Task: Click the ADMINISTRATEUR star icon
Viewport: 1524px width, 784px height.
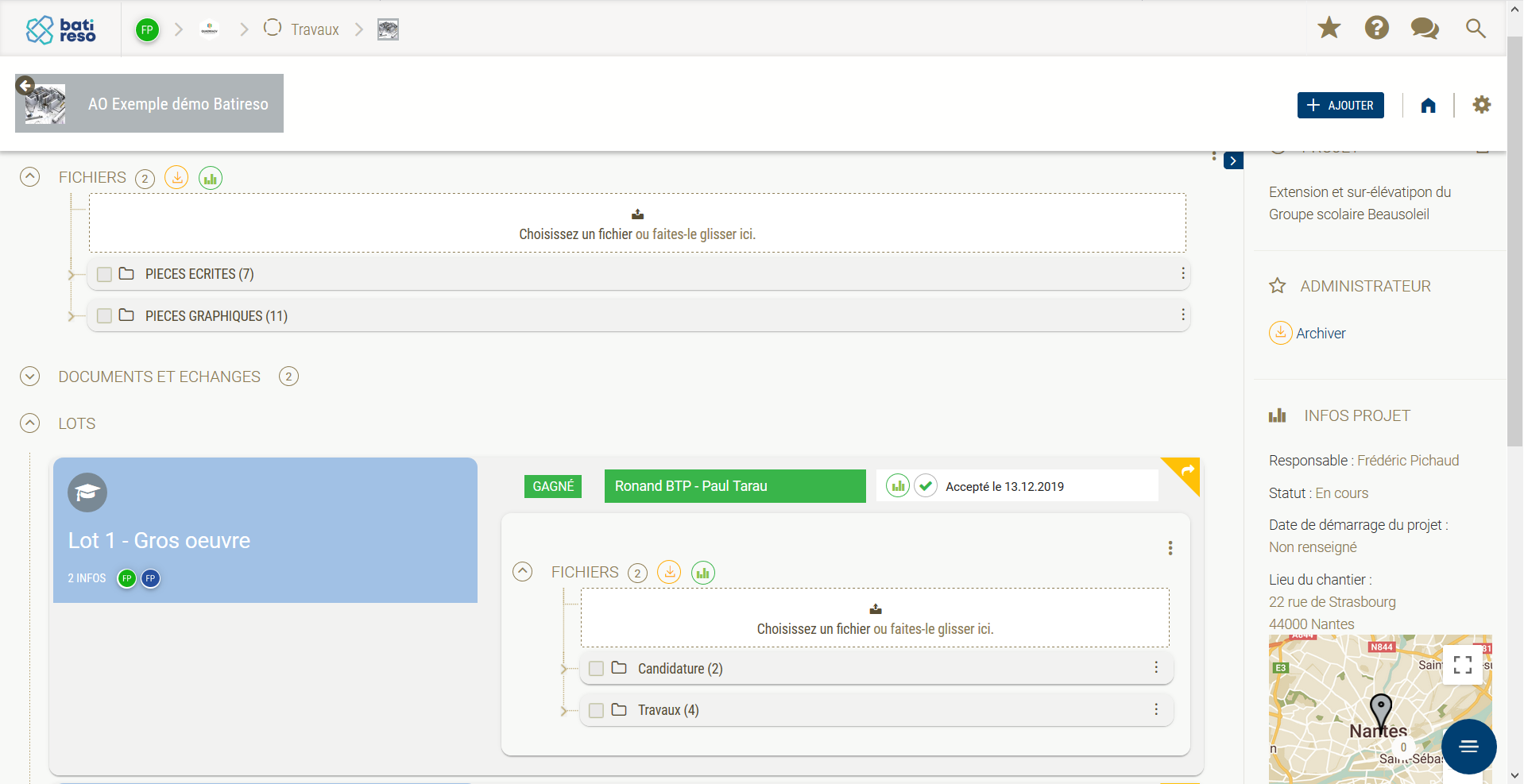Action: click(1277, 285)
